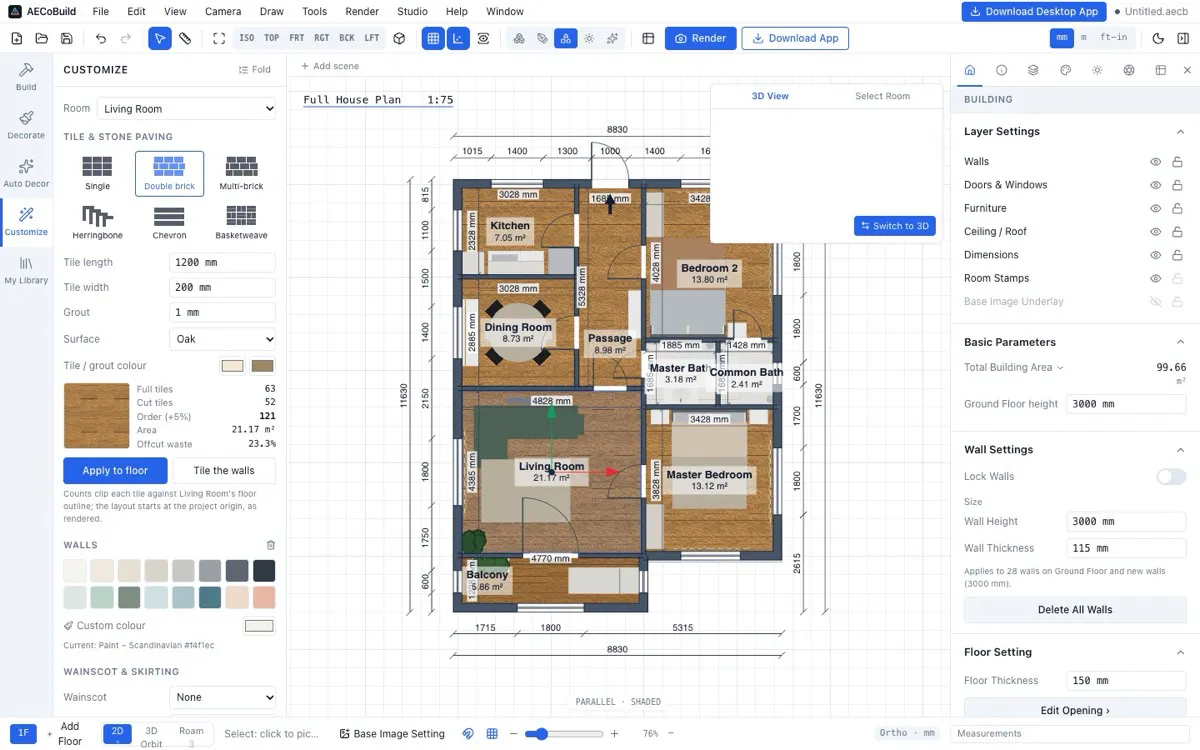Screen dimensions: 1200x750
Task: Save the project with floppy disk icon
Action: pos(66,38)
